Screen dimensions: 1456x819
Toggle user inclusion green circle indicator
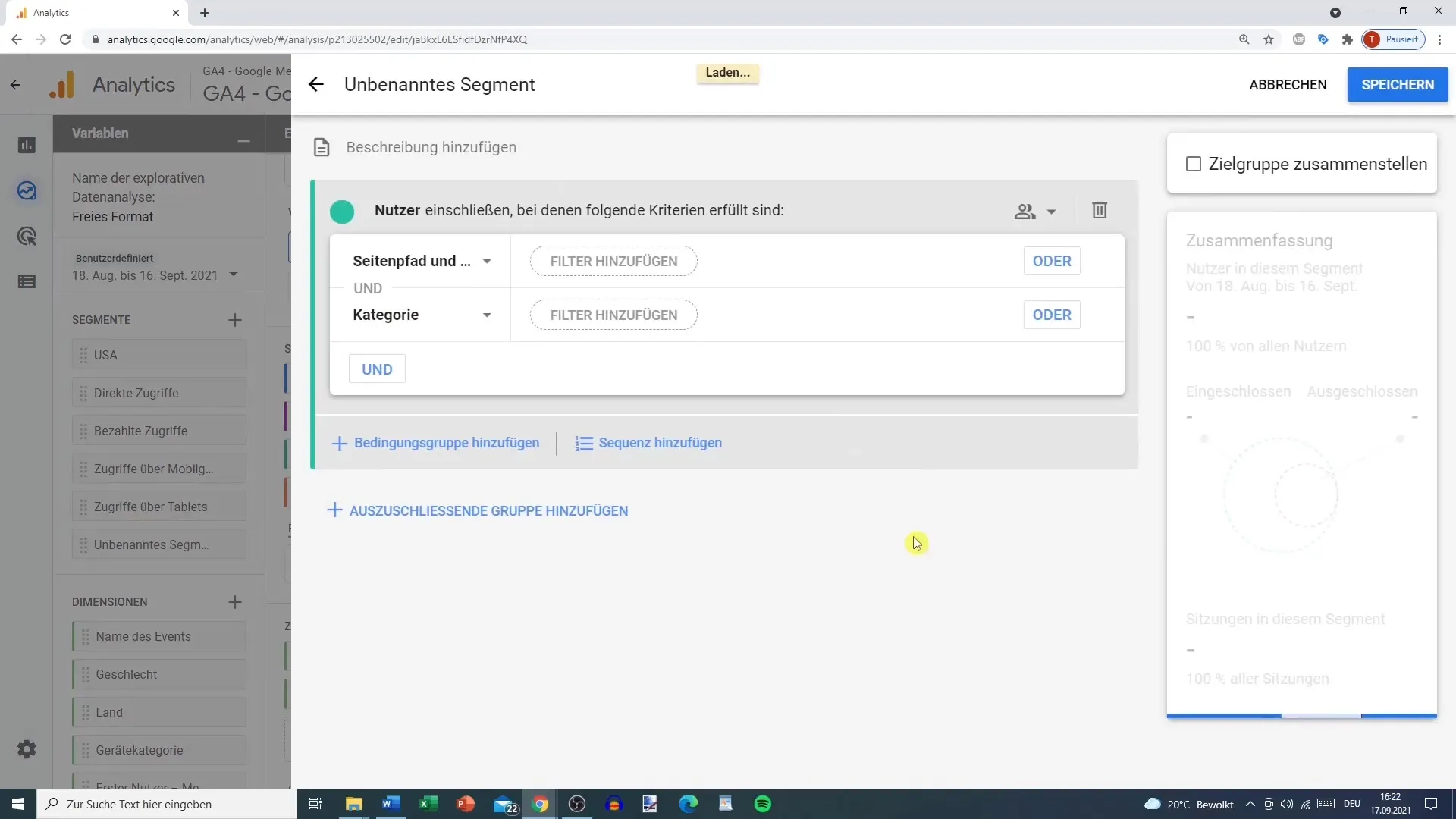[343, 210]
